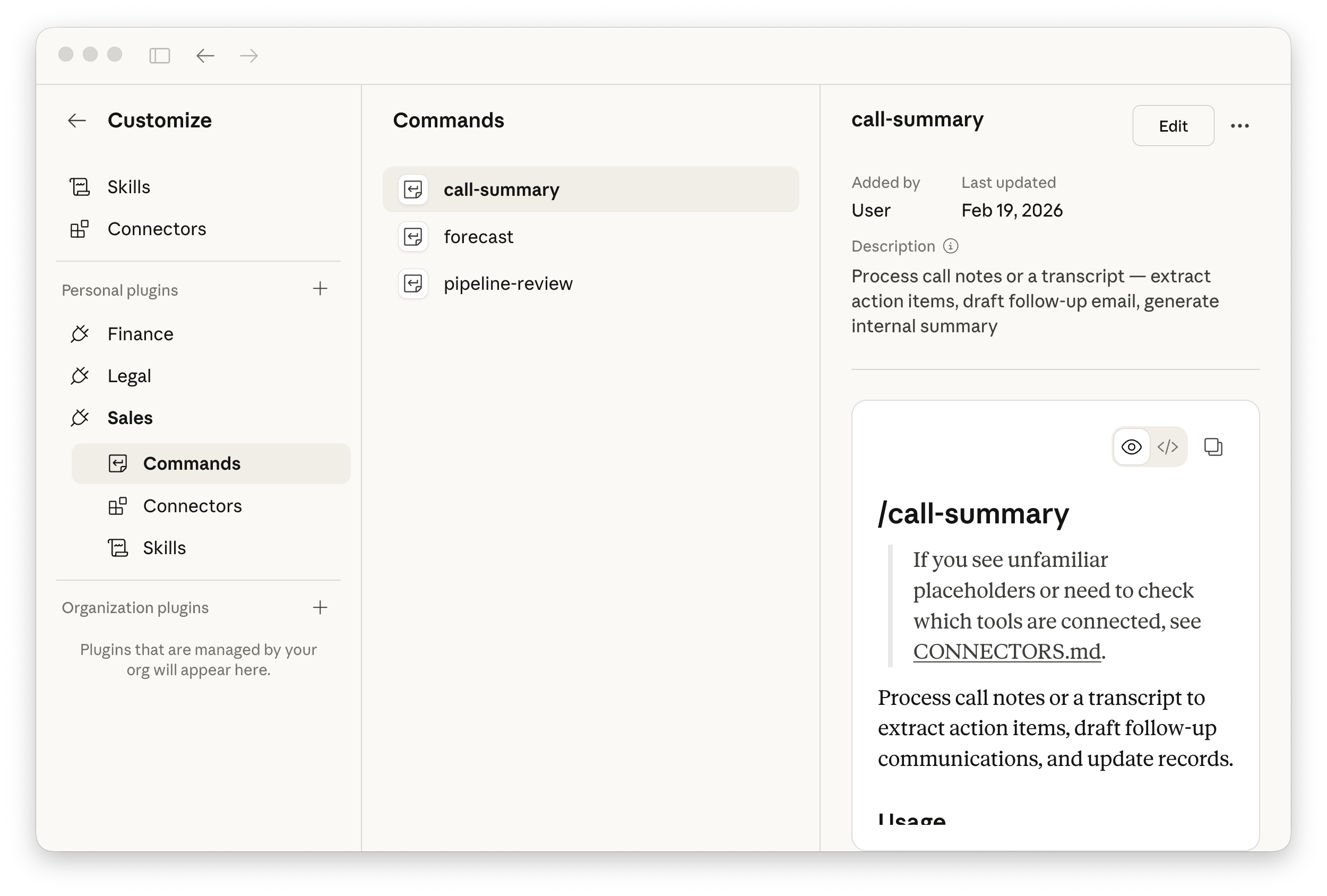Open top-level Skills section
This screenshot has width=1327, height=896.
coord(128,187)
